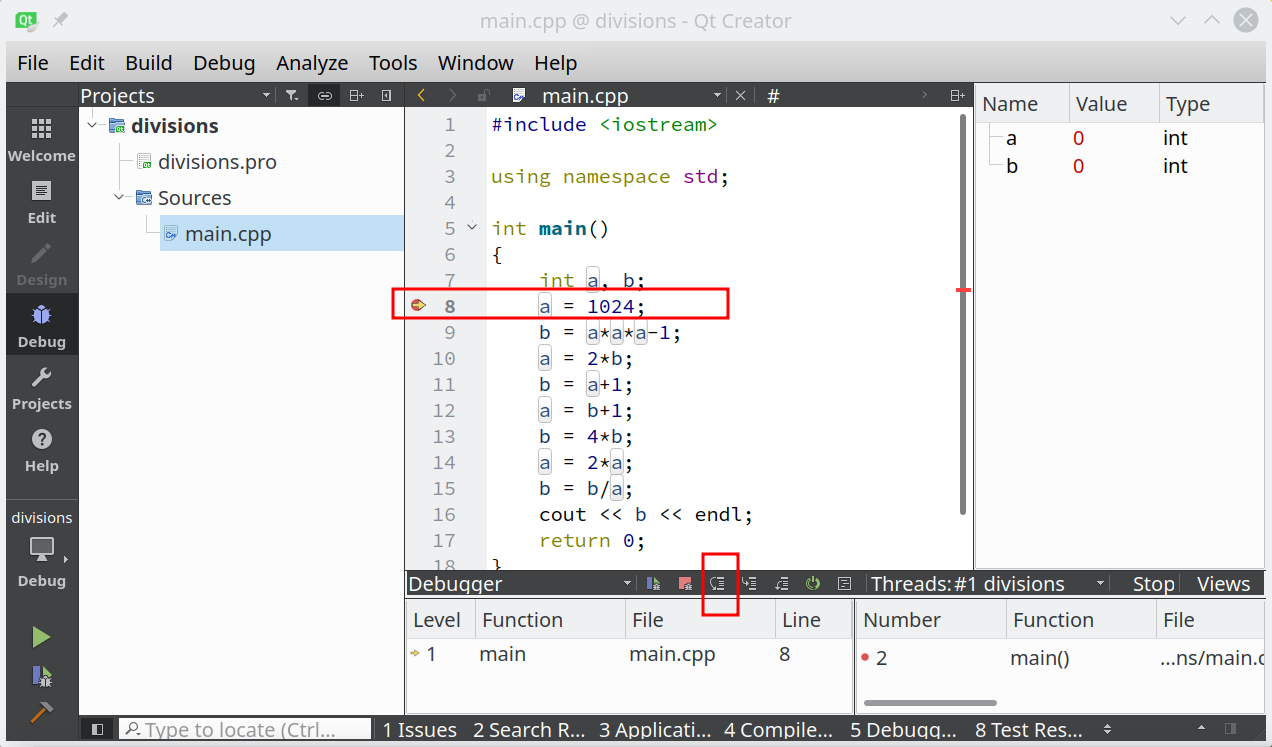Viewport: 1272px width, 747px height.
Task: Open the divisions Debug kit selector
Action: click(41, 548)
